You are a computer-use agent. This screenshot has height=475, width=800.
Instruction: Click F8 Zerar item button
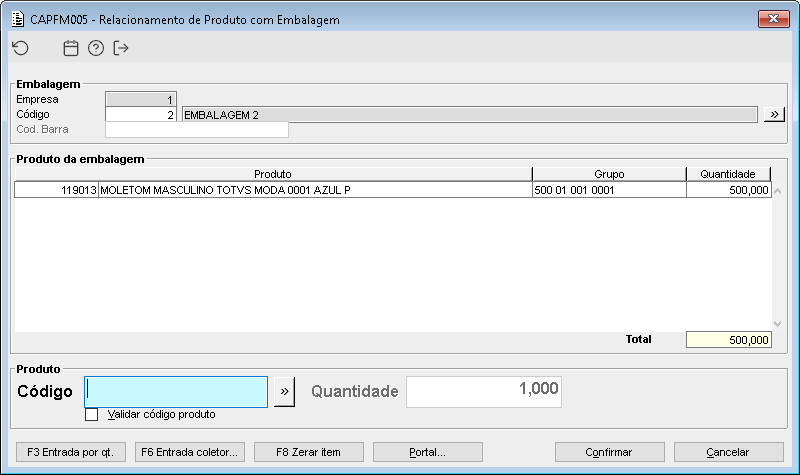(x=309, y=452)
